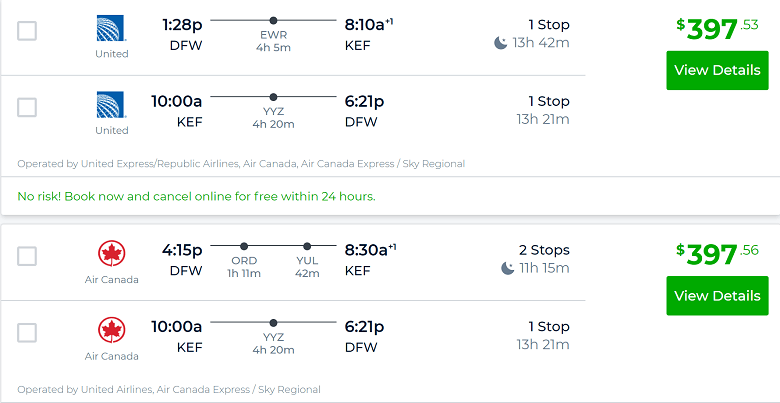This screenshot has width=780, height=403.
Task: Click United logo on DFW departure flight
Action: point(111,28)
